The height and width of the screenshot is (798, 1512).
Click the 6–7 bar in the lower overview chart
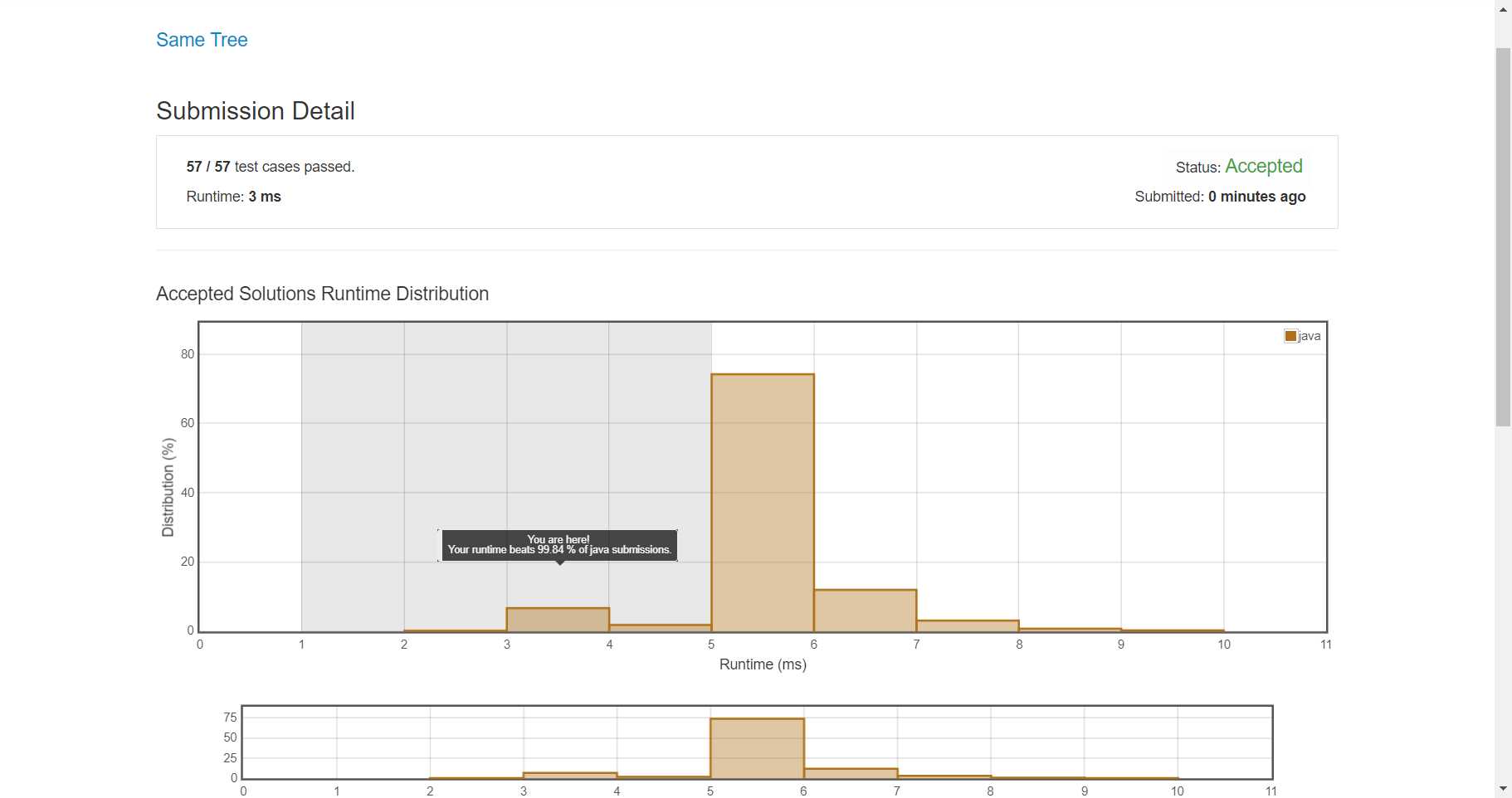pos(851,773)
